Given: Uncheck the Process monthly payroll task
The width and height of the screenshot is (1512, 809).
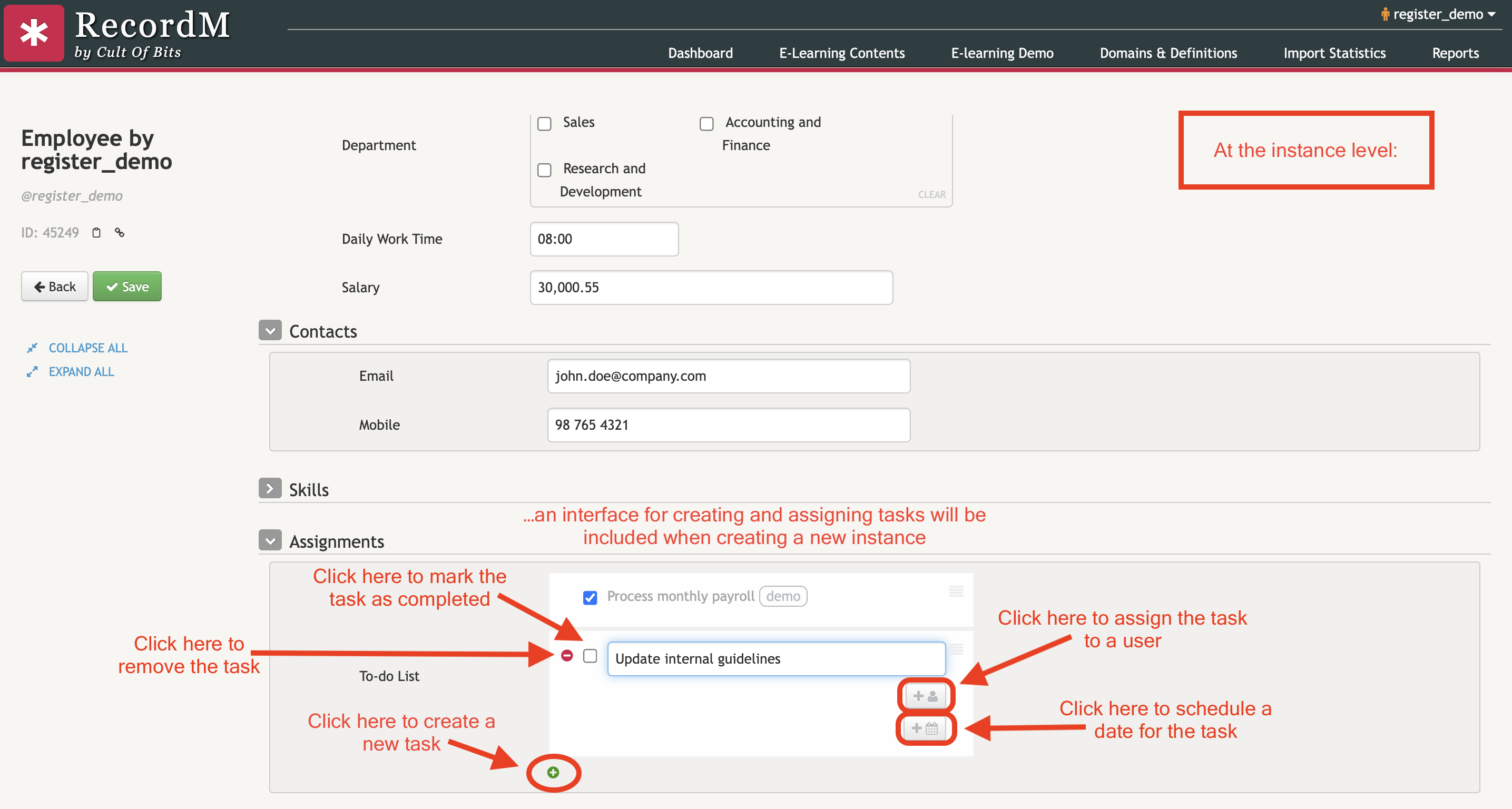Looking at the screenshot, I should coord(590,597).
